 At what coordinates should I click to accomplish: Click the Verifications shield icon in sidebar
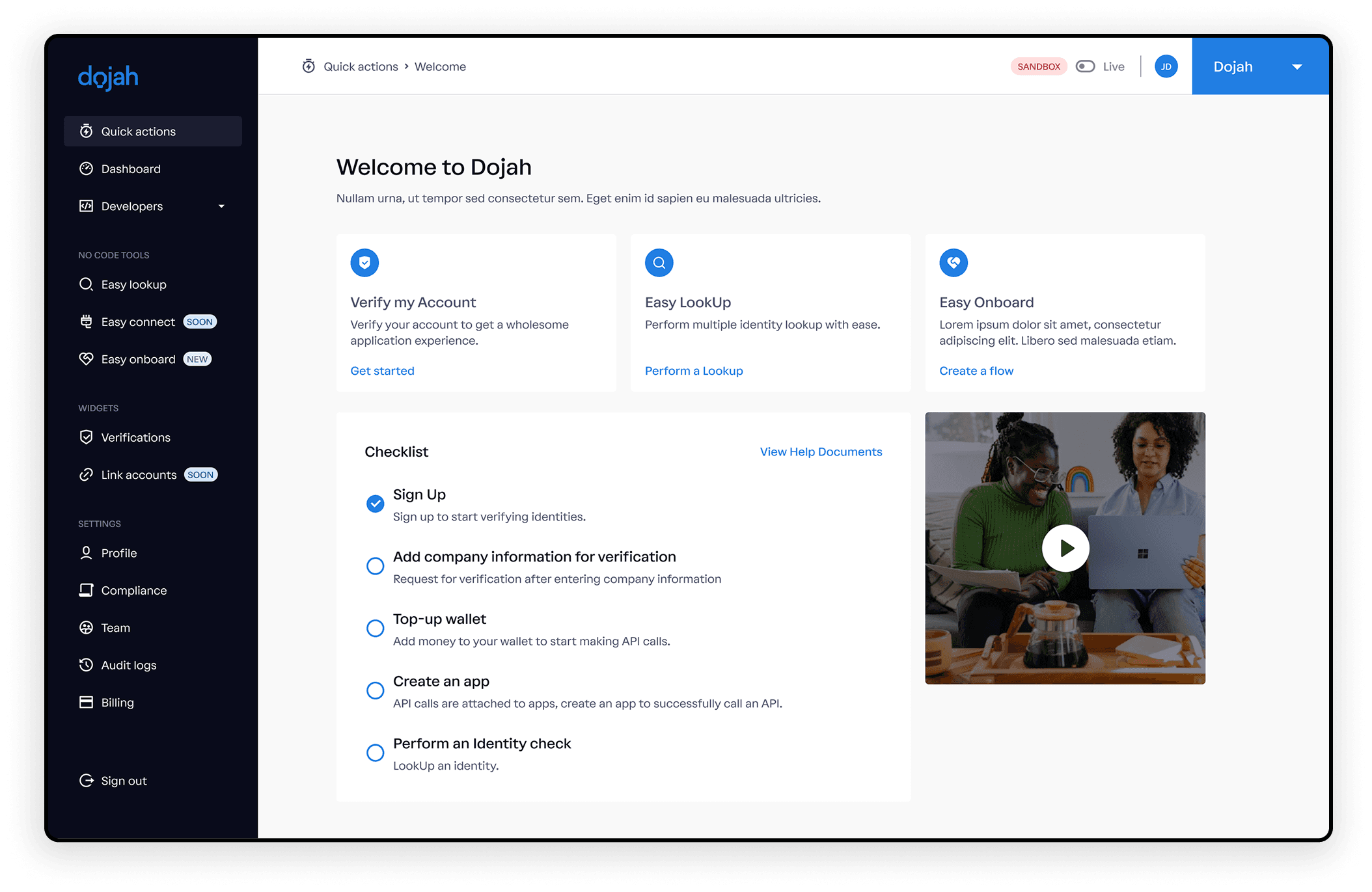click(86, 437)
